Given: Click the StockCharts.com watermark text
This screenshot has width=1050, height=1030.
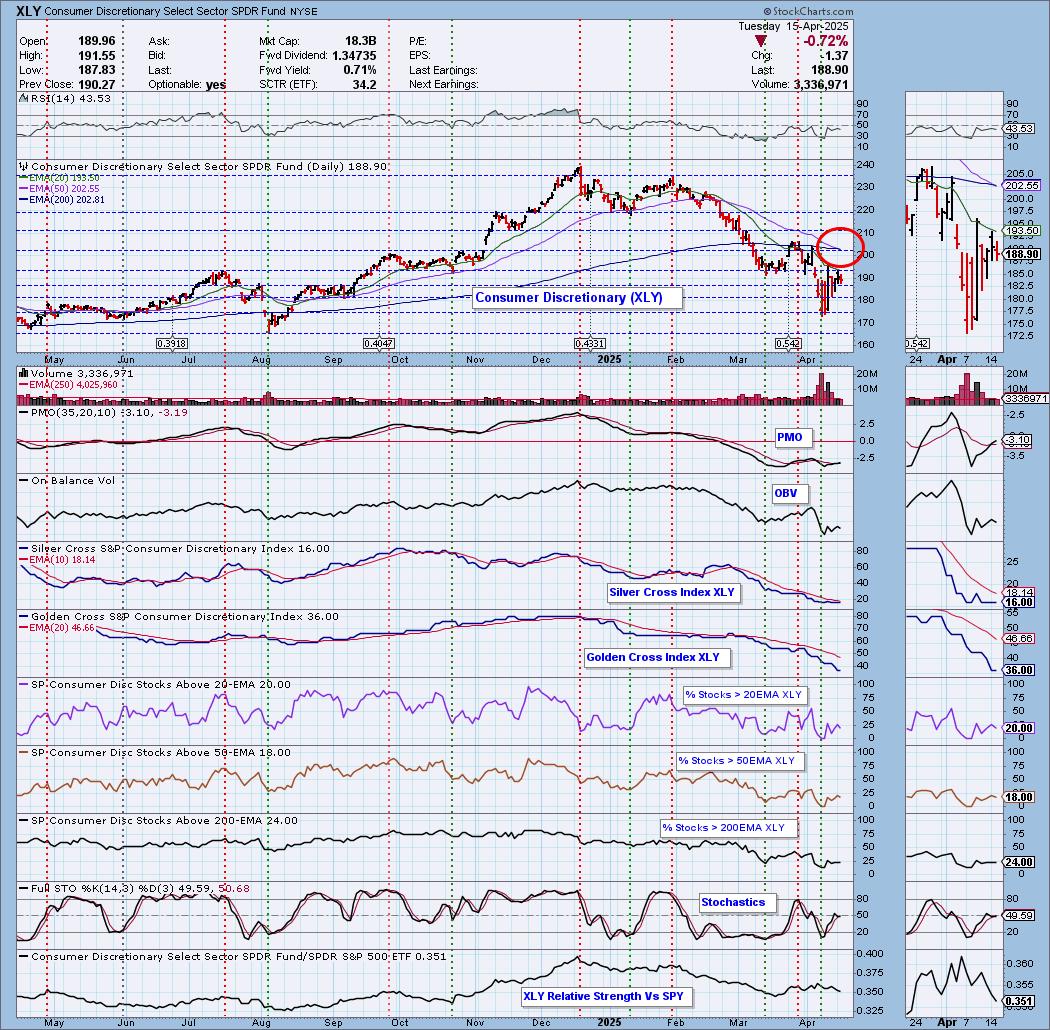Looking at the screenshot, I should point(808,11).
